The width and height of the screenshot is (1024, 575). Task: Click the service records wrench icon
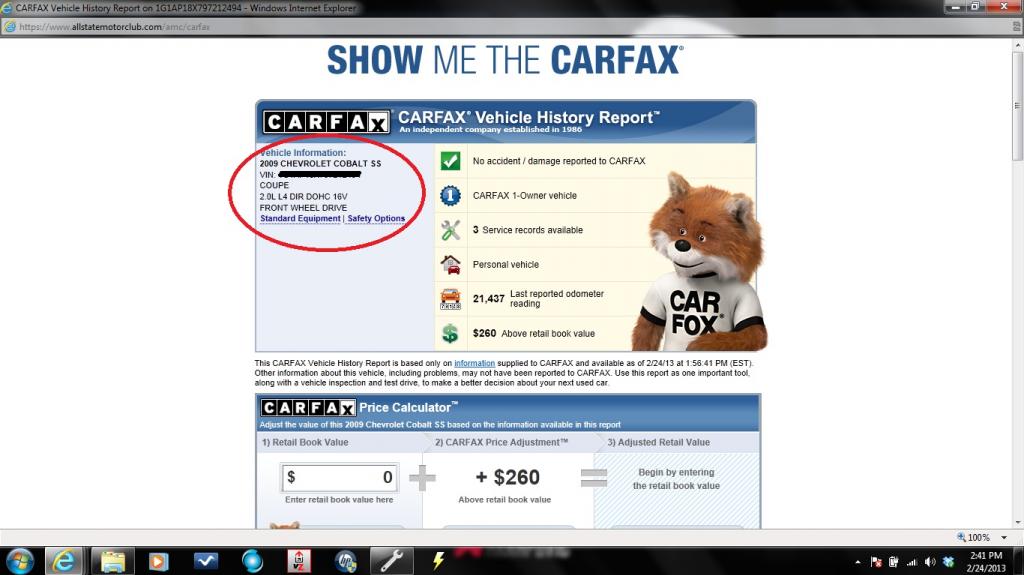pos(450,230)
